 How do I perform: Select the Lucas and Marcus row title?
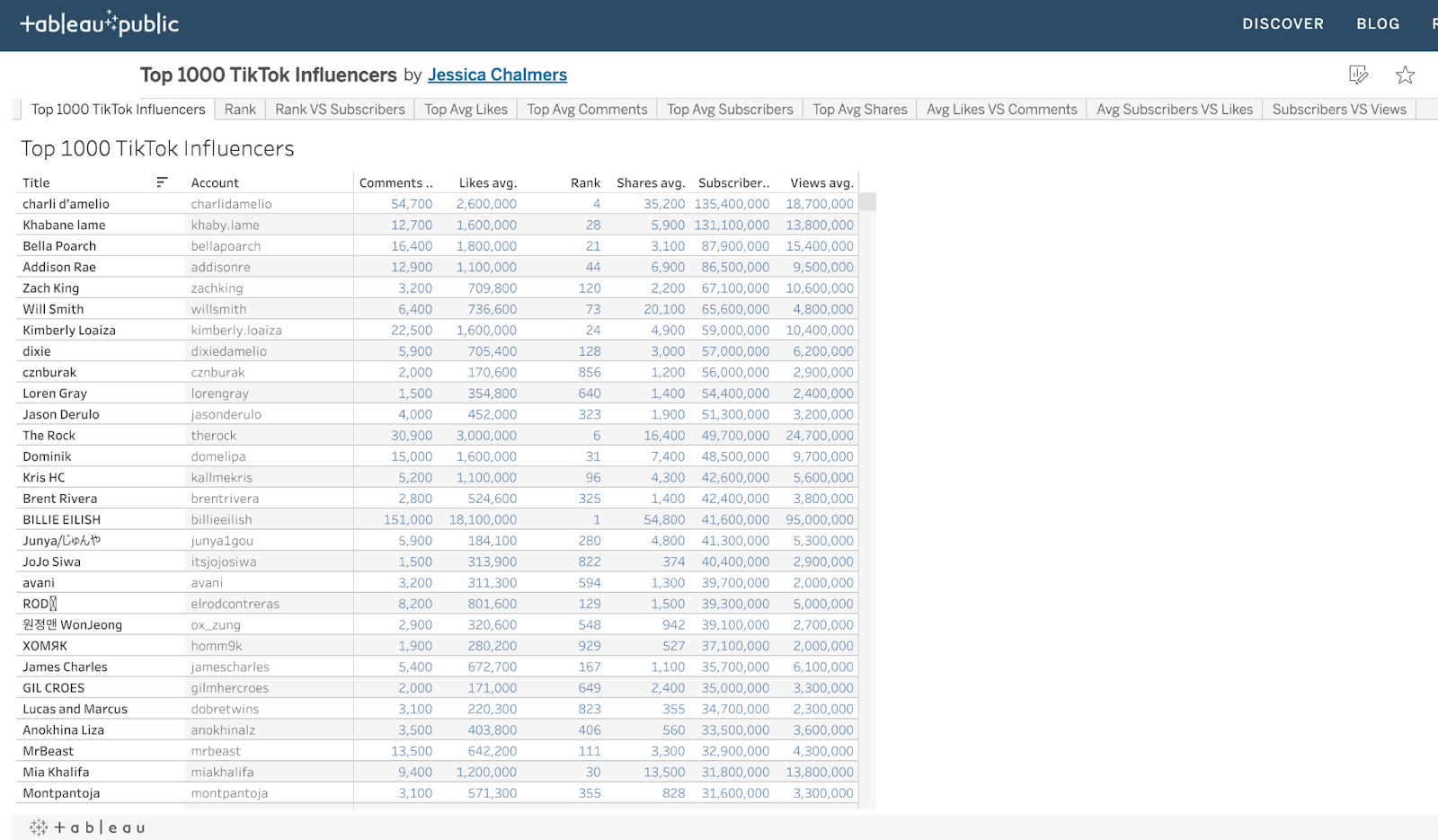click(x=75, y=709)
